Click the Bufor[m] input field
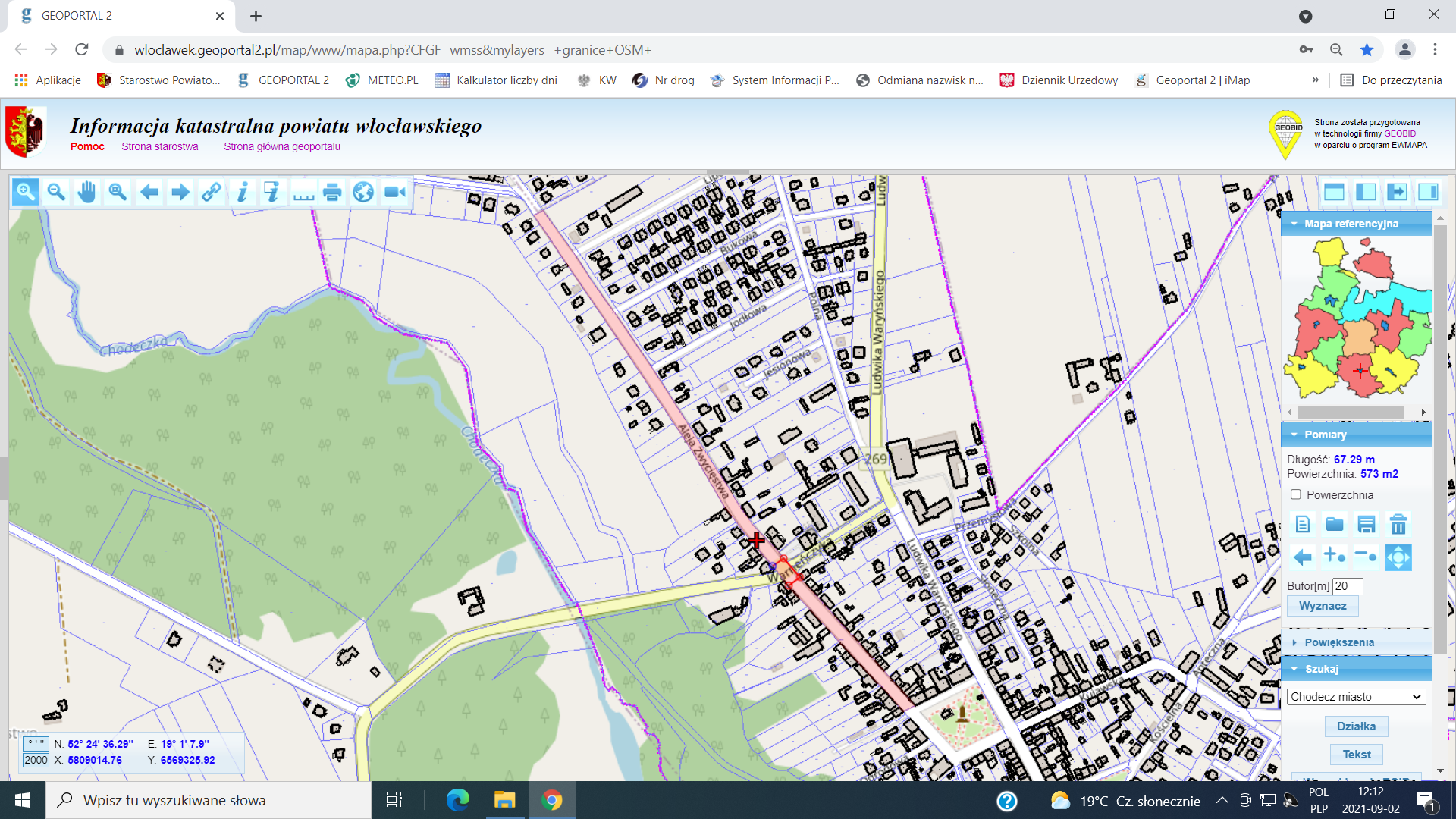The image size is (1456, 819). [x=1348, y=586]
